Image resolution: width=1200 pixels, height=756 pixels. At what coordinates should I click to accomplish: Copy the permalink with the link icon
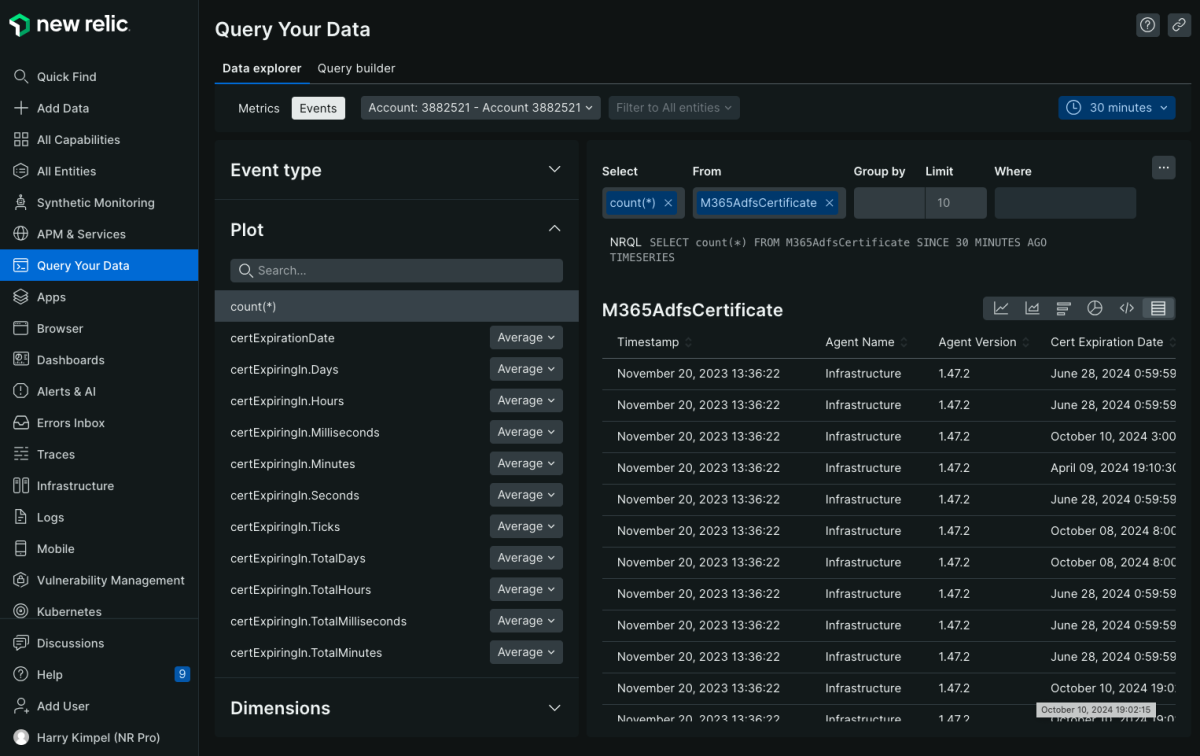pyautogui.click(x=1179, y=26)
